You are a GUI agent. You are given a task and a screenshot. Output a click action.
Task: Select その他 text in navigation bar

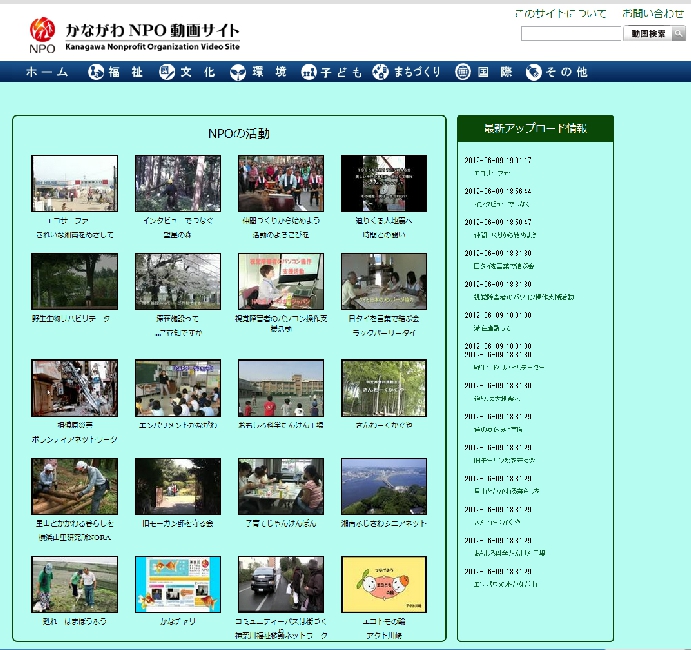click(x=567, y=72)
